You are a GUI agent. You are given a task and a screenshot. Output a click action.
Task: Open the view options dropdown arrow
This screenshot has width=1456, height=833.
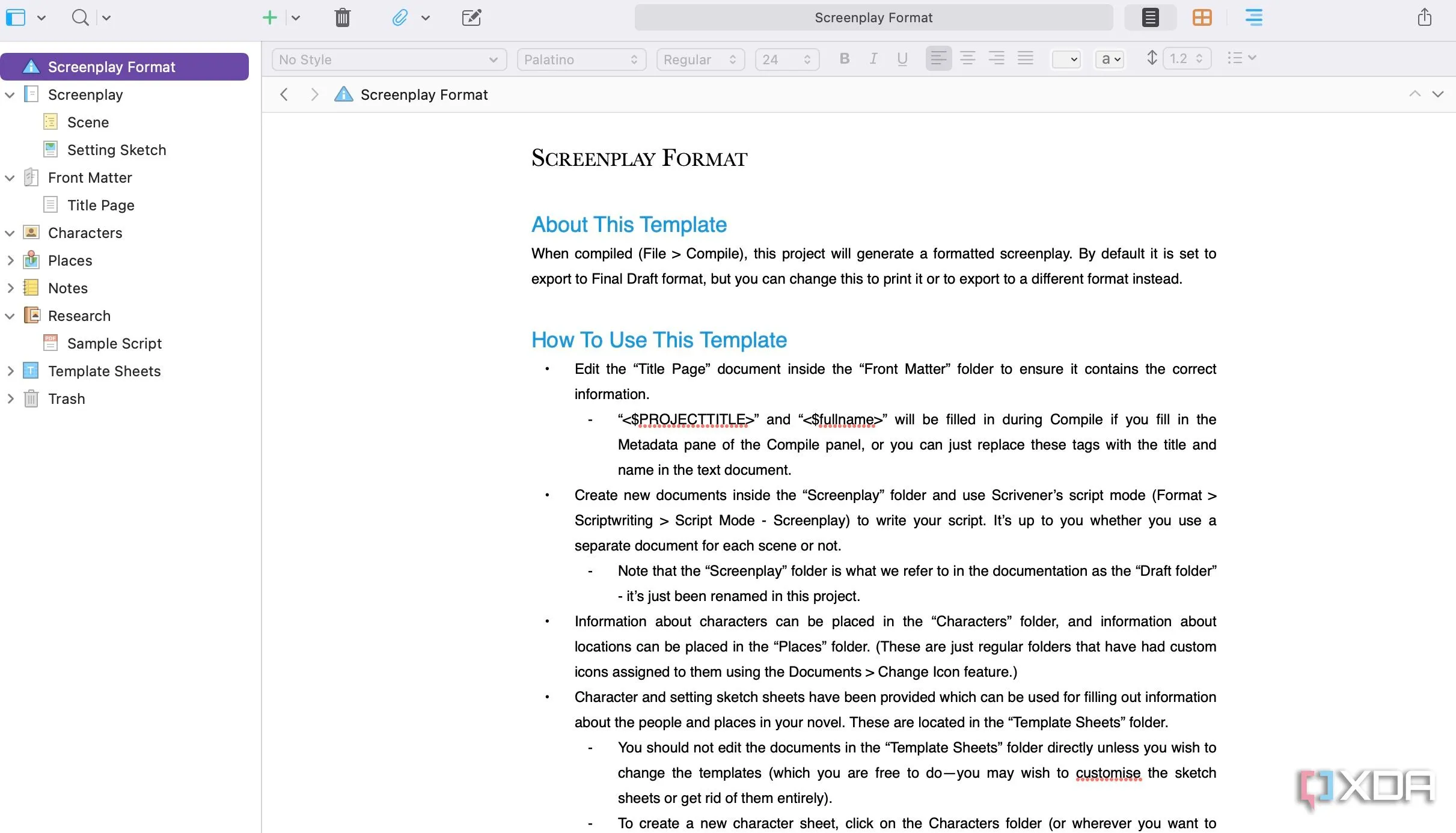(x=41, y=18)
